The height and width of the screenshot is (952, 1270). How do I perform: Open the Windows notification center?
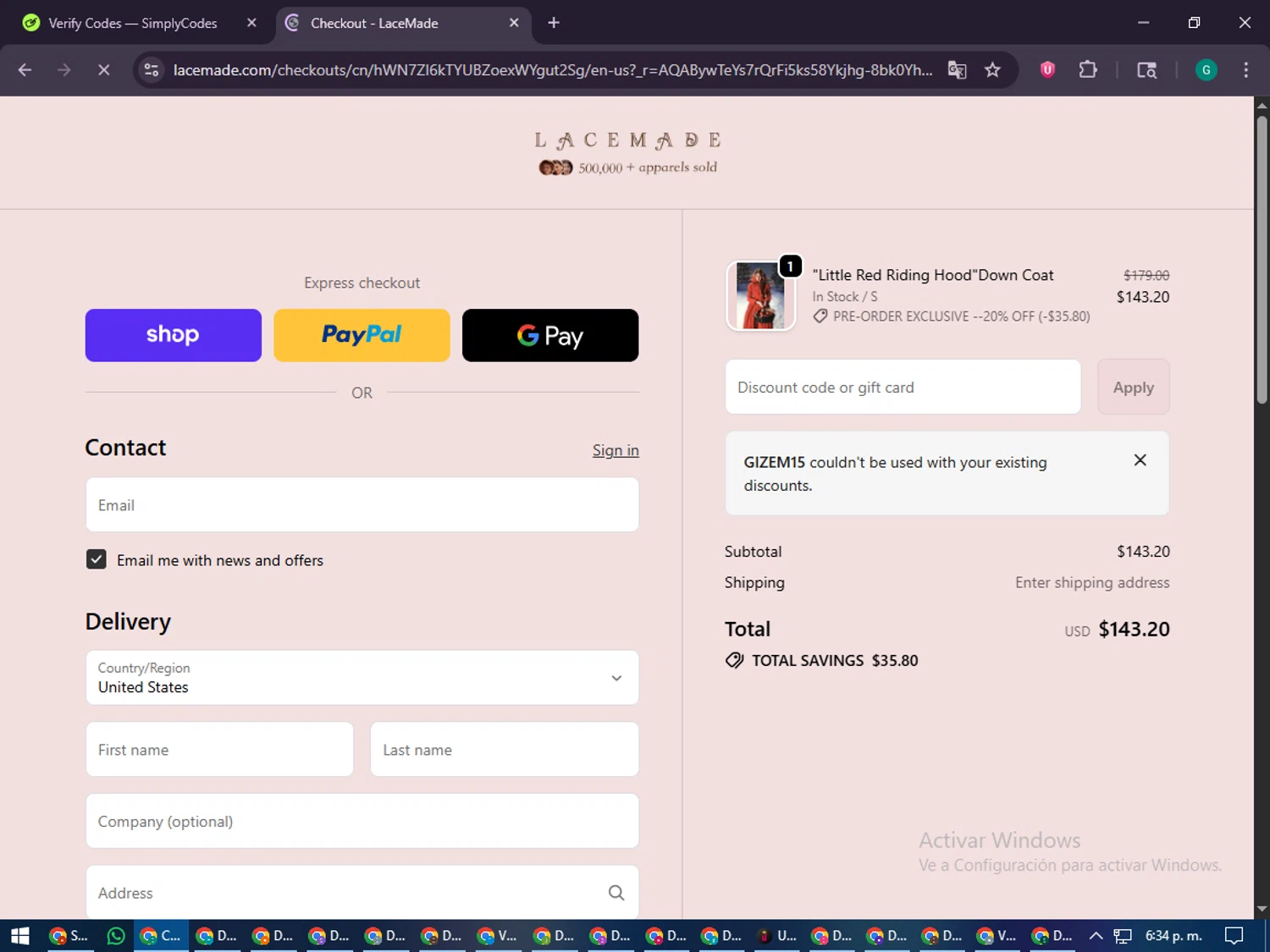coord(1234,935)
